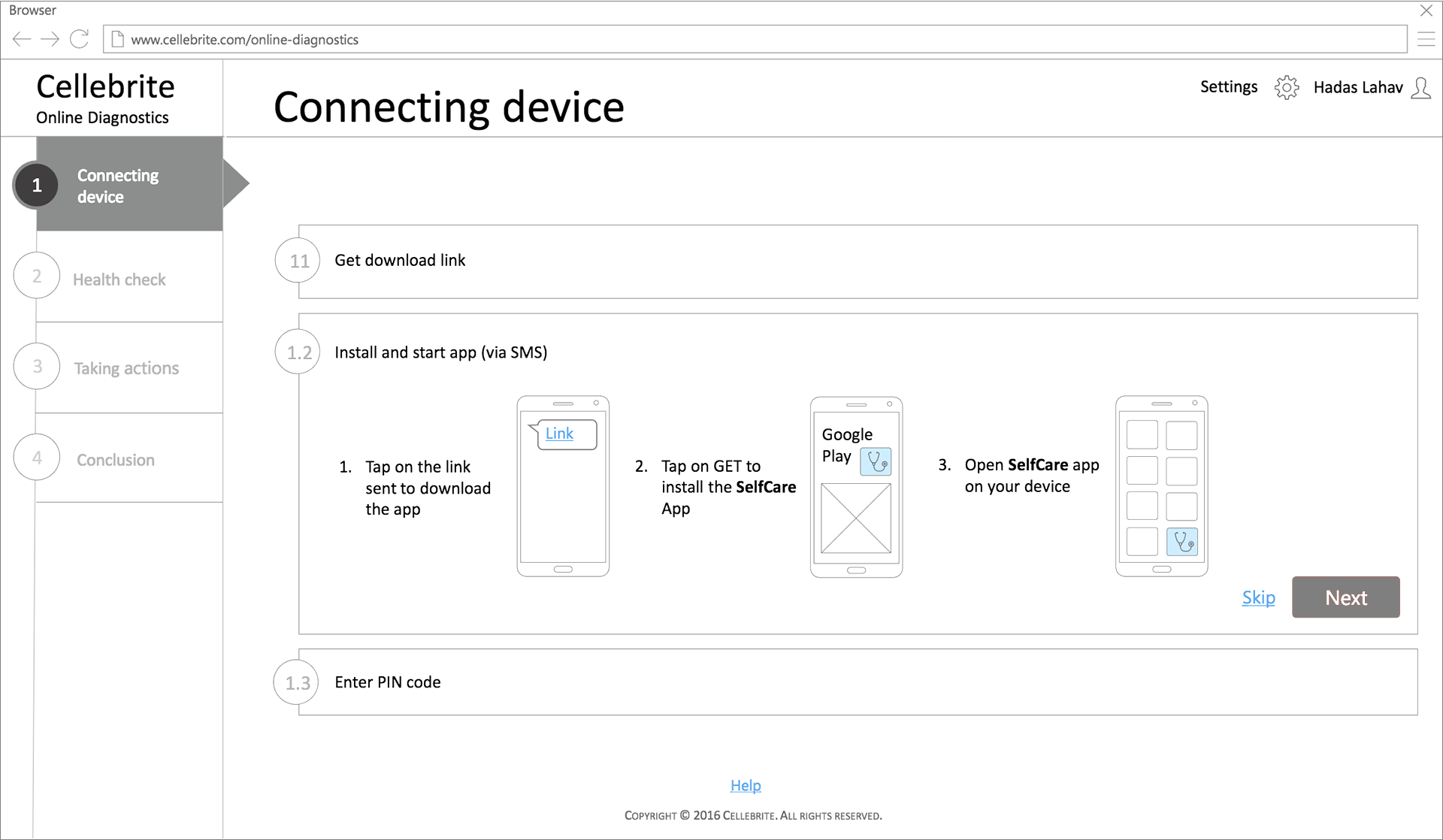Click the Settings label

coord(1228,87)
